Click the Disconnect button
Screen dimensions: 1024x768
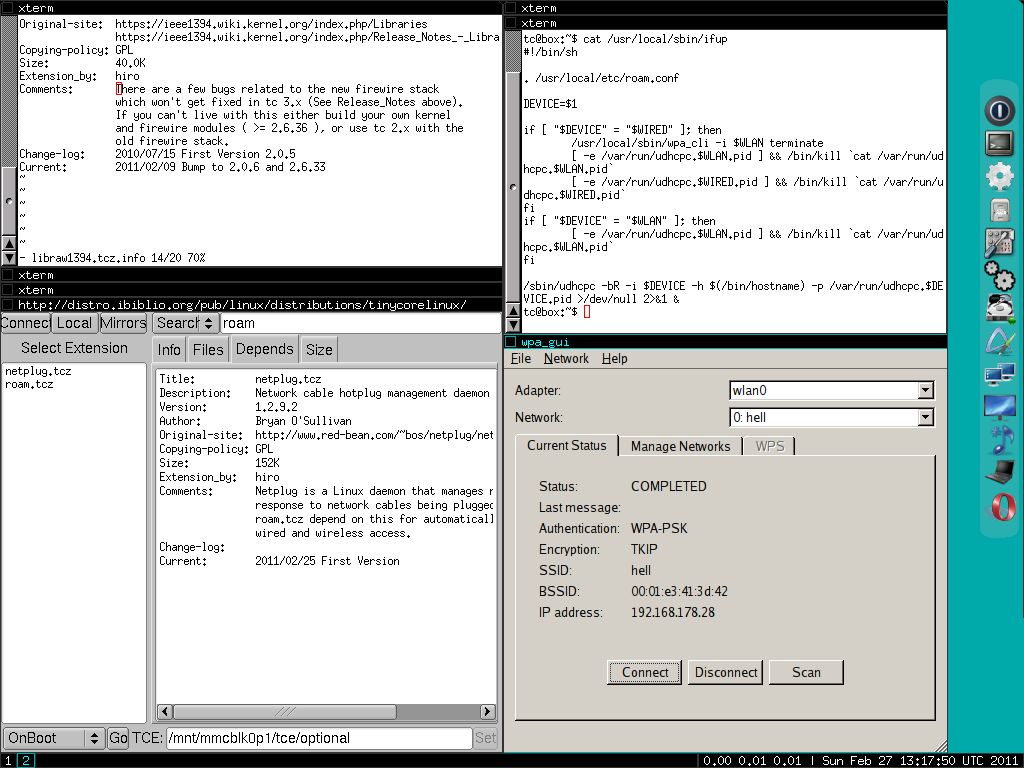[726, 672]
